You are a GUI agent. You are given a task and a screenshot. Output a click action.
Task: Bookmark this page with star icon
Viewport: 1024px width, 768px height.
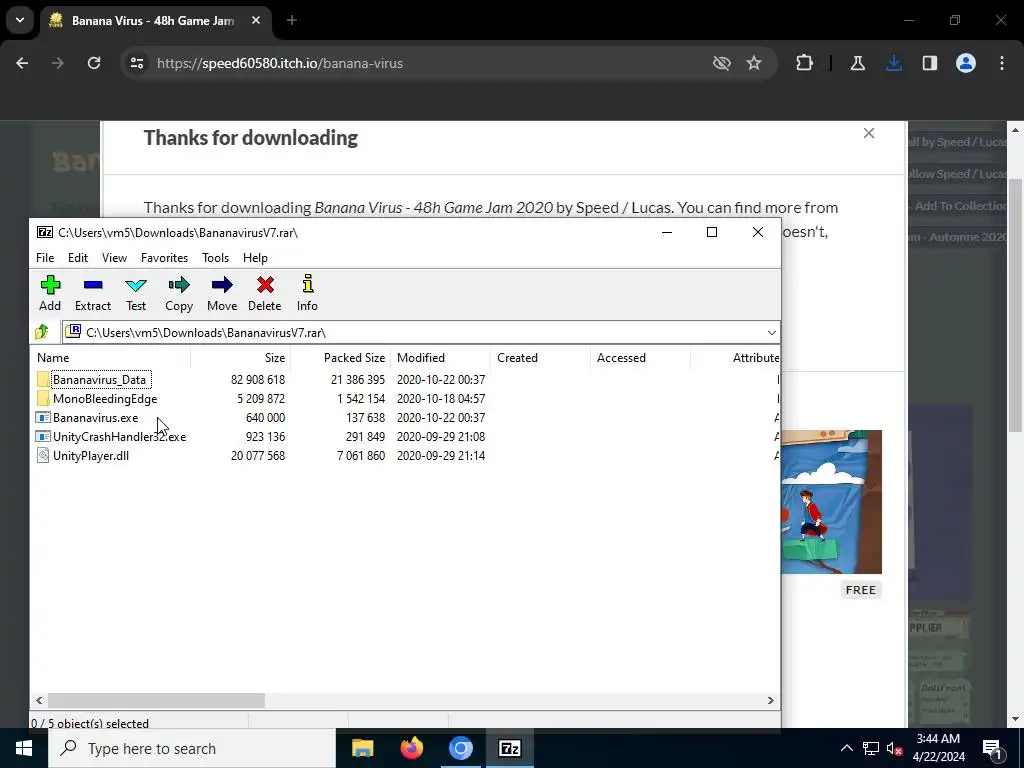[754, 63]
